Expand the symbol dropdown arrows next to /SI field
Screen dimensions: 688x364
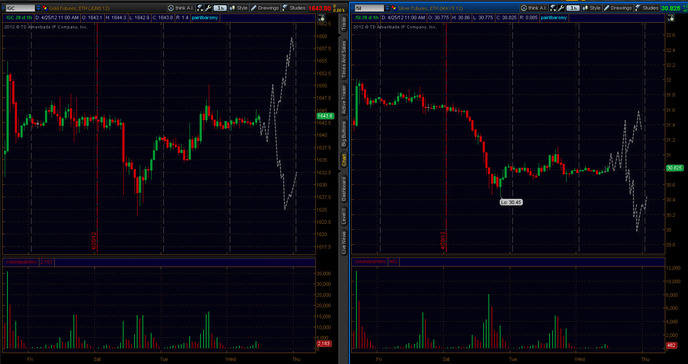[x=387, y=8]
